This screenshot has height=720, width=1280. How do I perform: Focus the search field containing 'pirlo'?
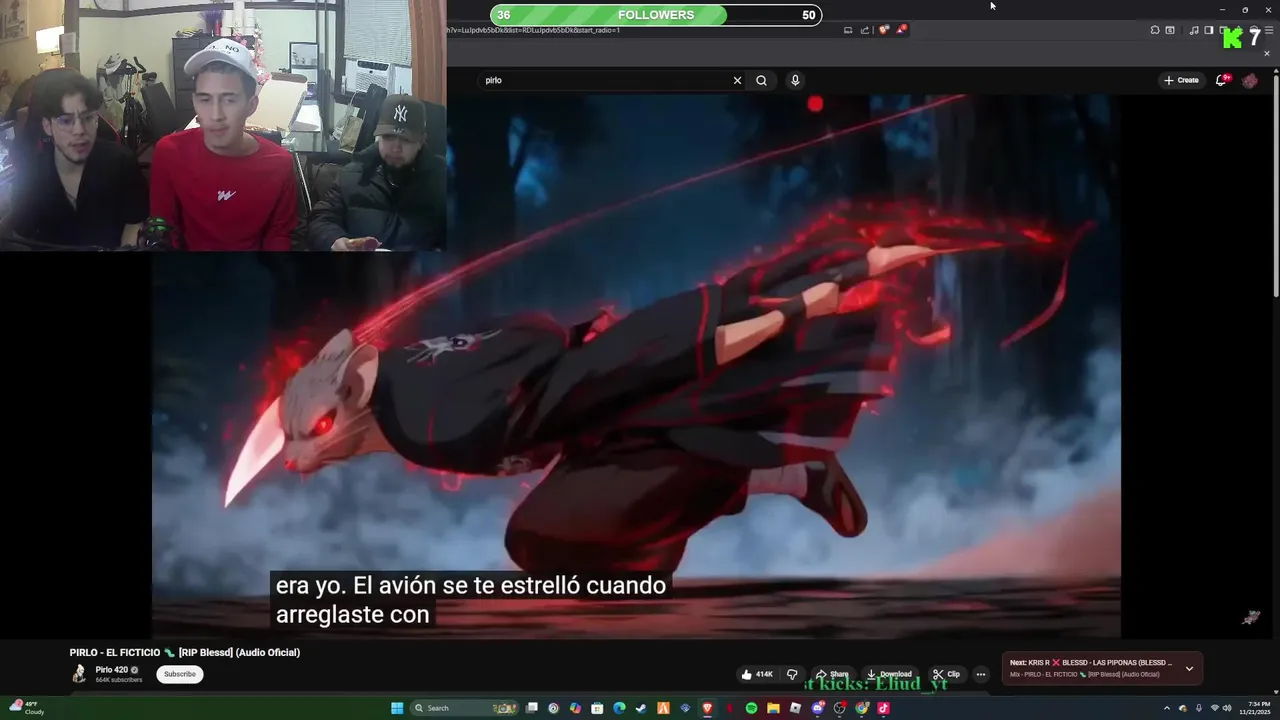click(x=605, y=80)
